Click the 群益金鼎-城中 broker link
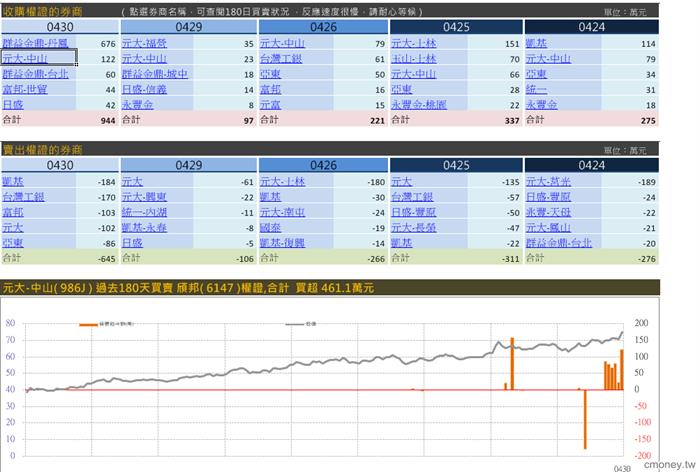Image resolution: width=700 pixels, height=472 pixels. (155, 74)
